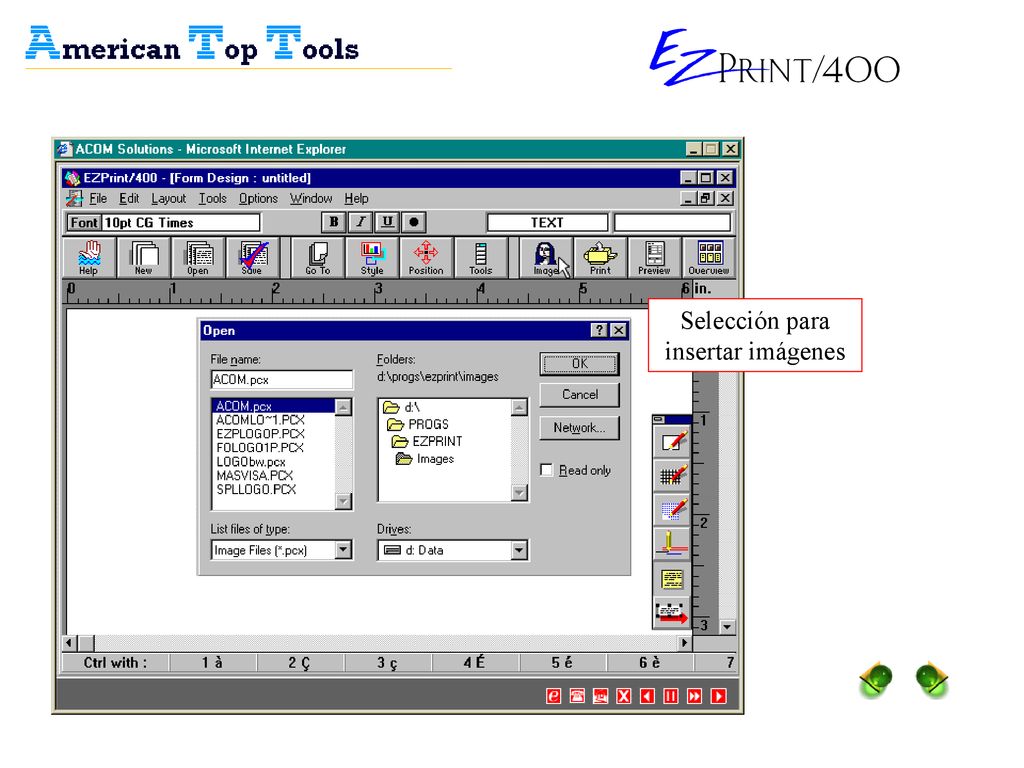Click the red pause playback icon
Image resolution: width=1024 pixels, height=768 pixels.
tap(671, 696)
